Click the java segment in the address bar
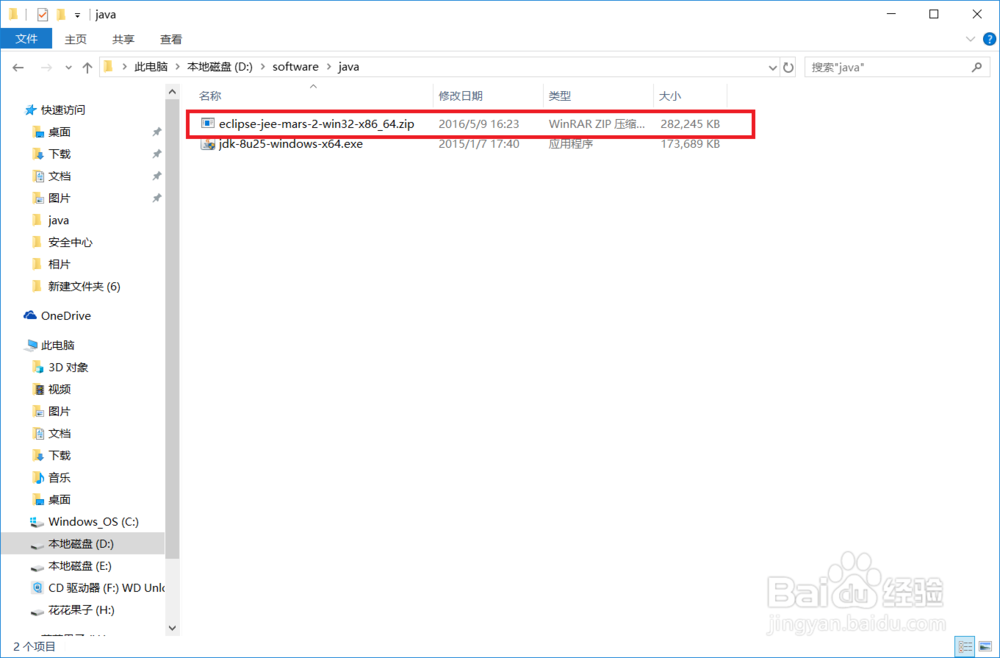 coord(348,66)
